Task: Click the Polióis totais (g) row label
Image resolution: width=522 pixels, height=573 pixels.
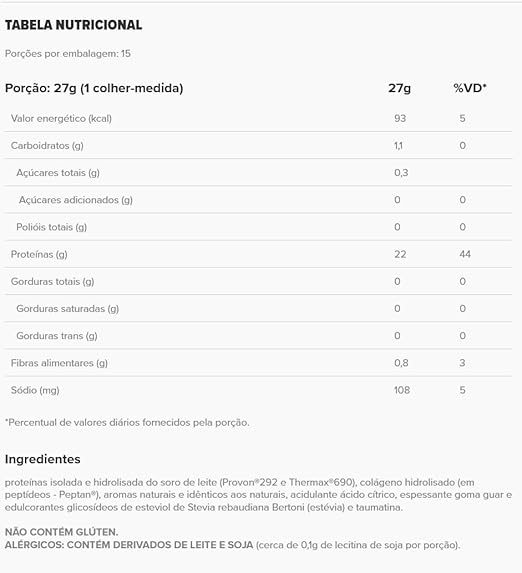Action: (52, 227)
